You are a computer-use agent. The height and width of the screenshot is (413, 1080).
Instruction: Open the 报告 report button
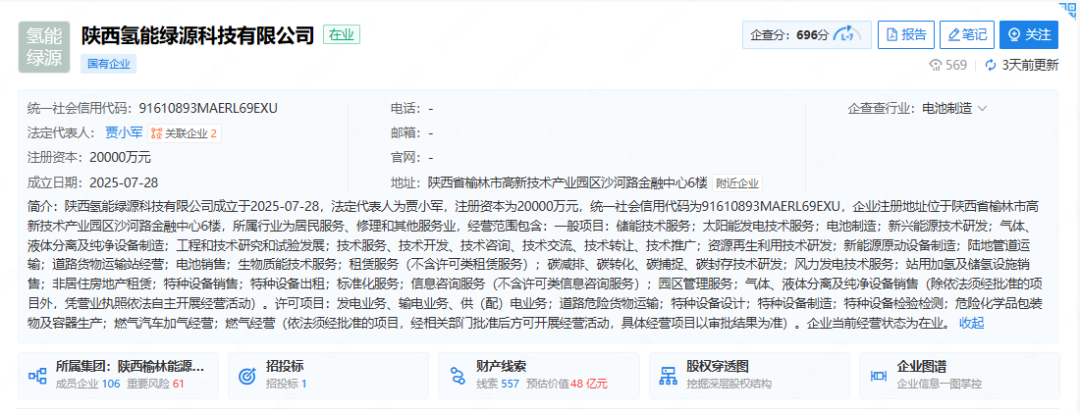click(906, 35)
